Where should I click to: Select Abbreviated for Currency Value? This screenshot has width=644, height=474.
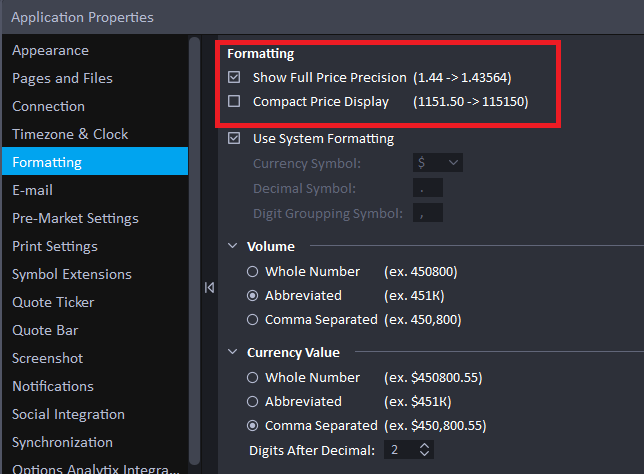click(x=253, y=401)
